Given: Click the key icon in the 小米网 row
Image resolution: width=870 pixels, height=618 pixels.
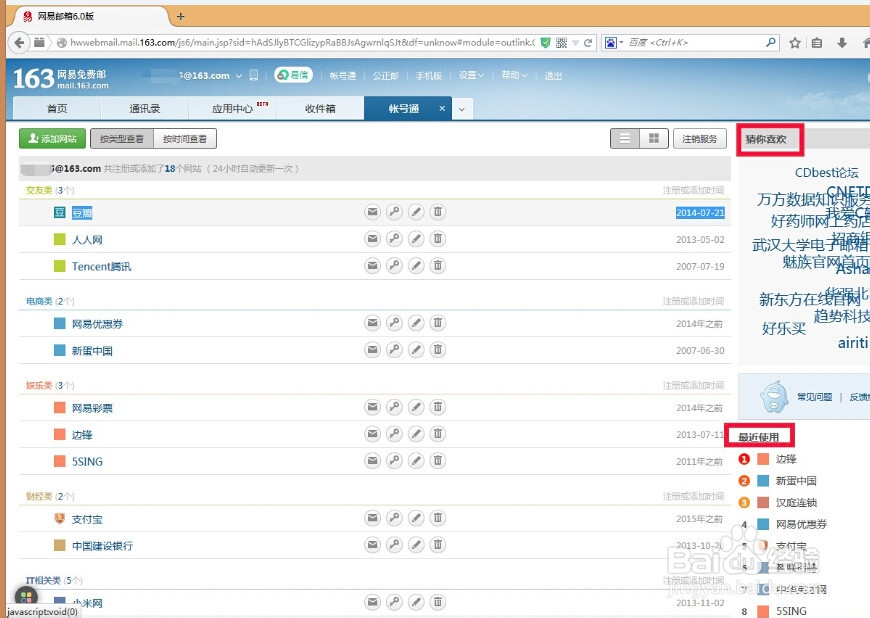Looking at the screenshot, I should 394,602.
